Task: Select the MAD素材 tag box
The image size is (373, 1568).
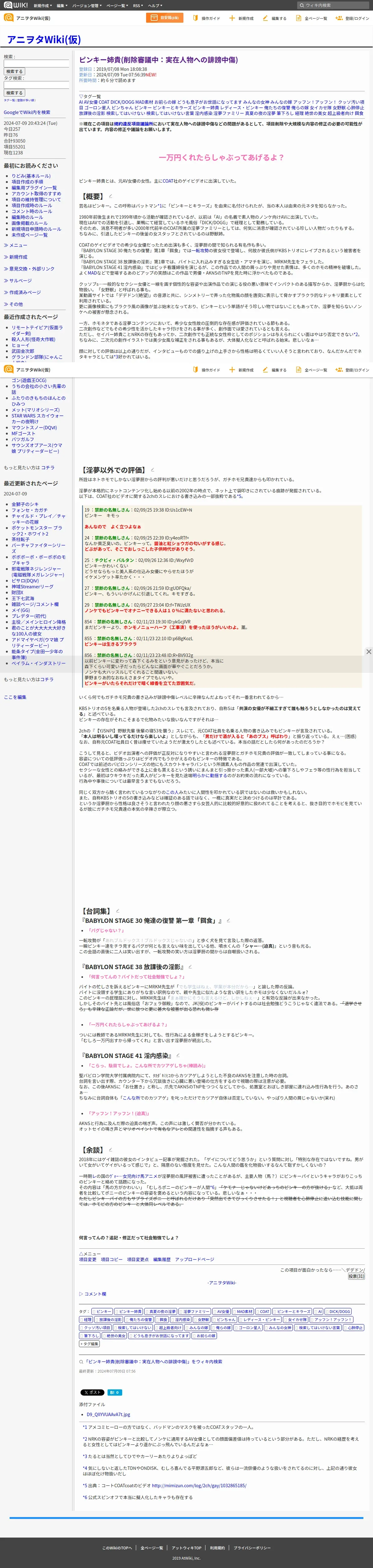Action: coord(243,1311)
